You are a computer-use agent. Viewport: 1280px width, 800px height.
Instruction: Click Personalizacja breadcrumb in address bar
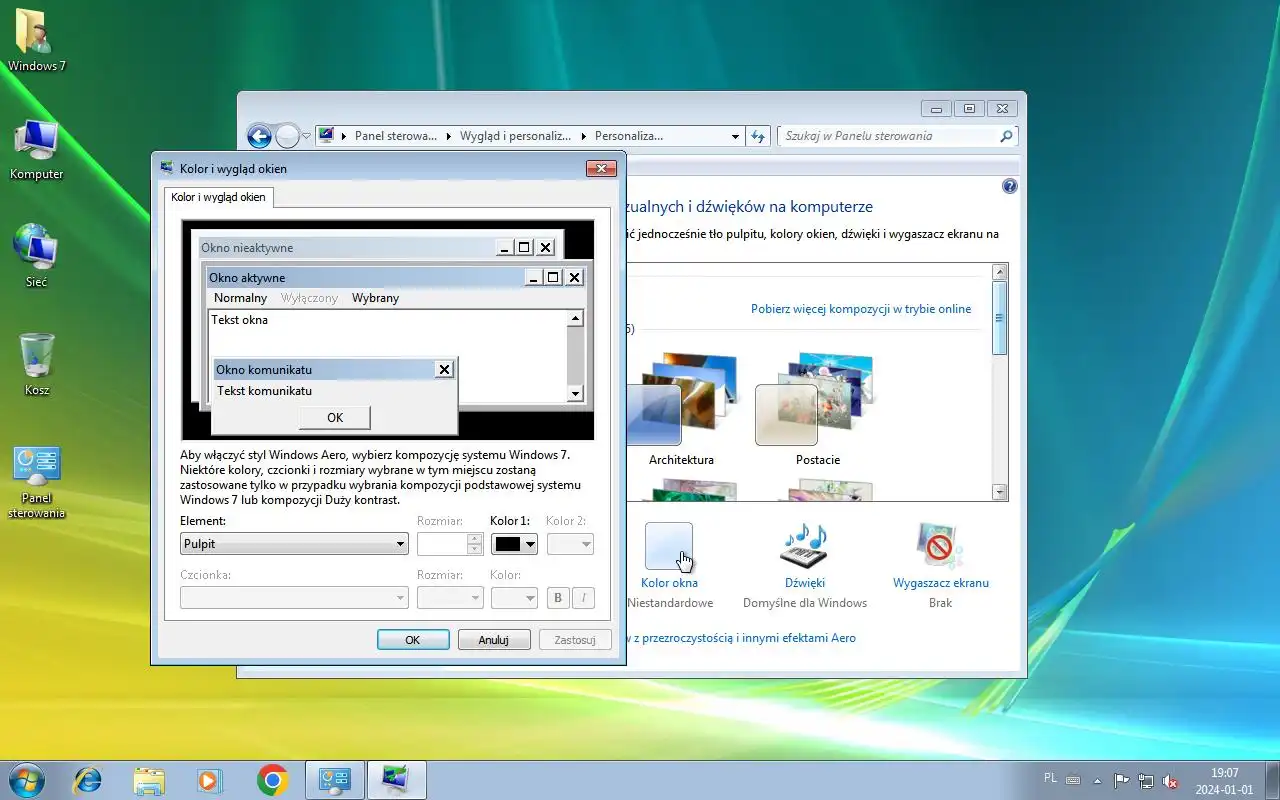pyautogui.click(x=629, y=136)
